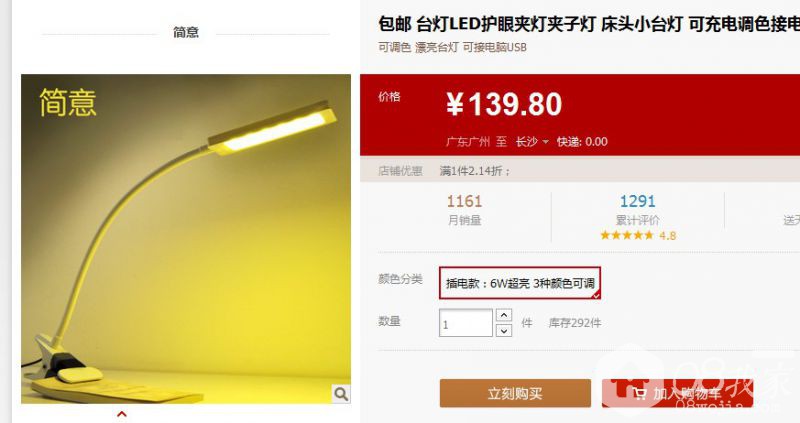Click the 加入购物车 add to cart button
800x423 pixels.
click(x=677, y=393)
